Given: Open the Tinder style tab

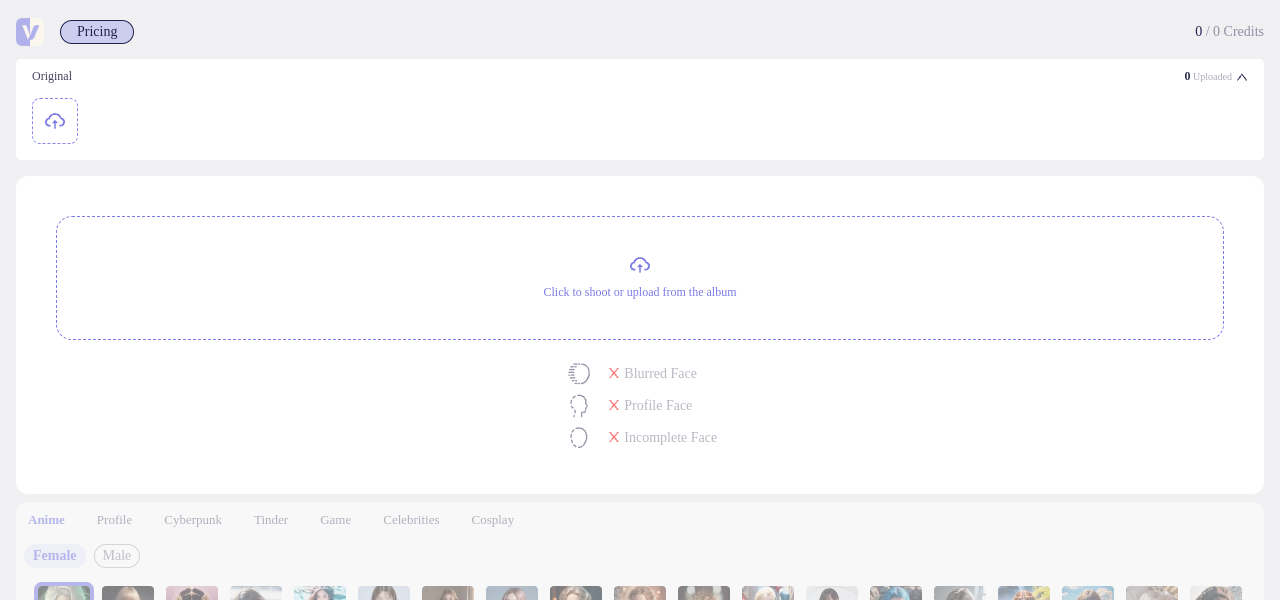Looking at the screenshot, I should (271, 520).
